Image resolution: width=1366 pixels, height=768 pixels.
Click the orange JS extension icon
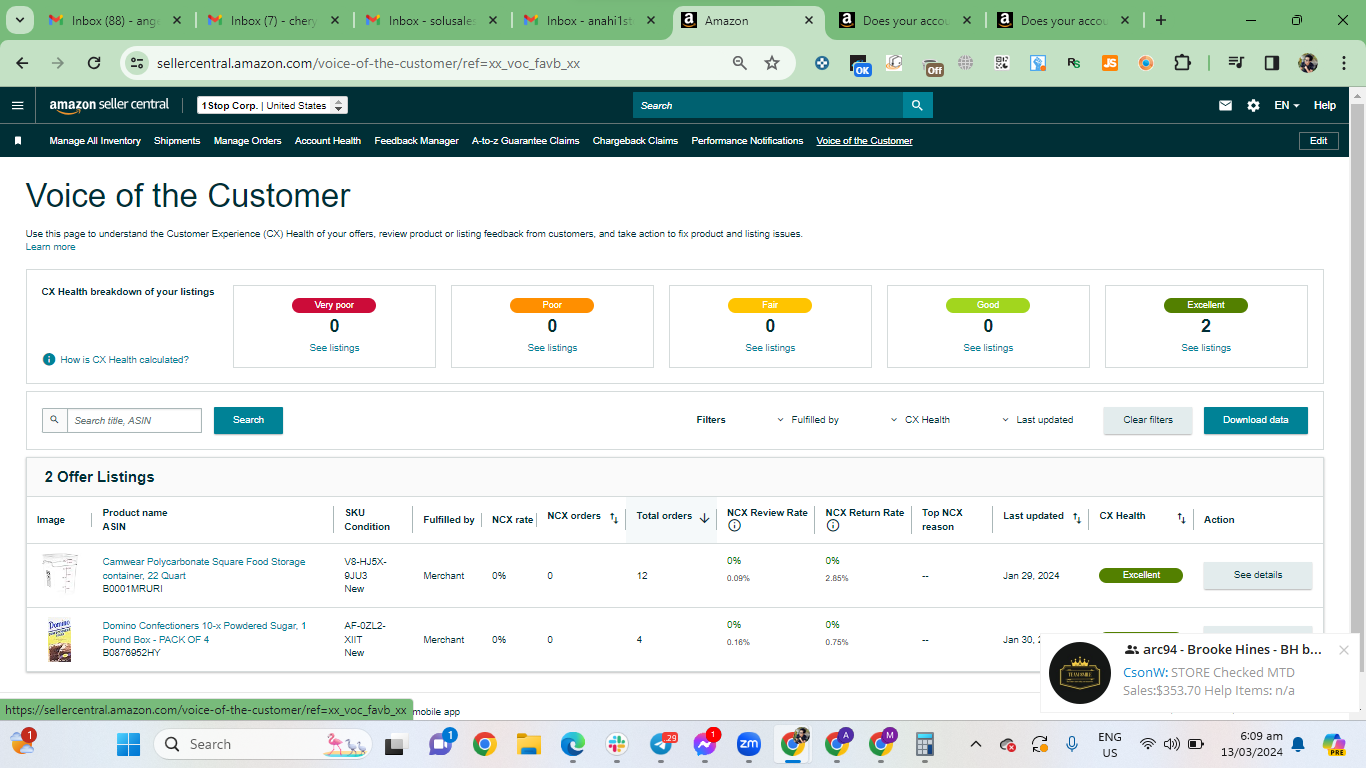tap(1110, 63)
